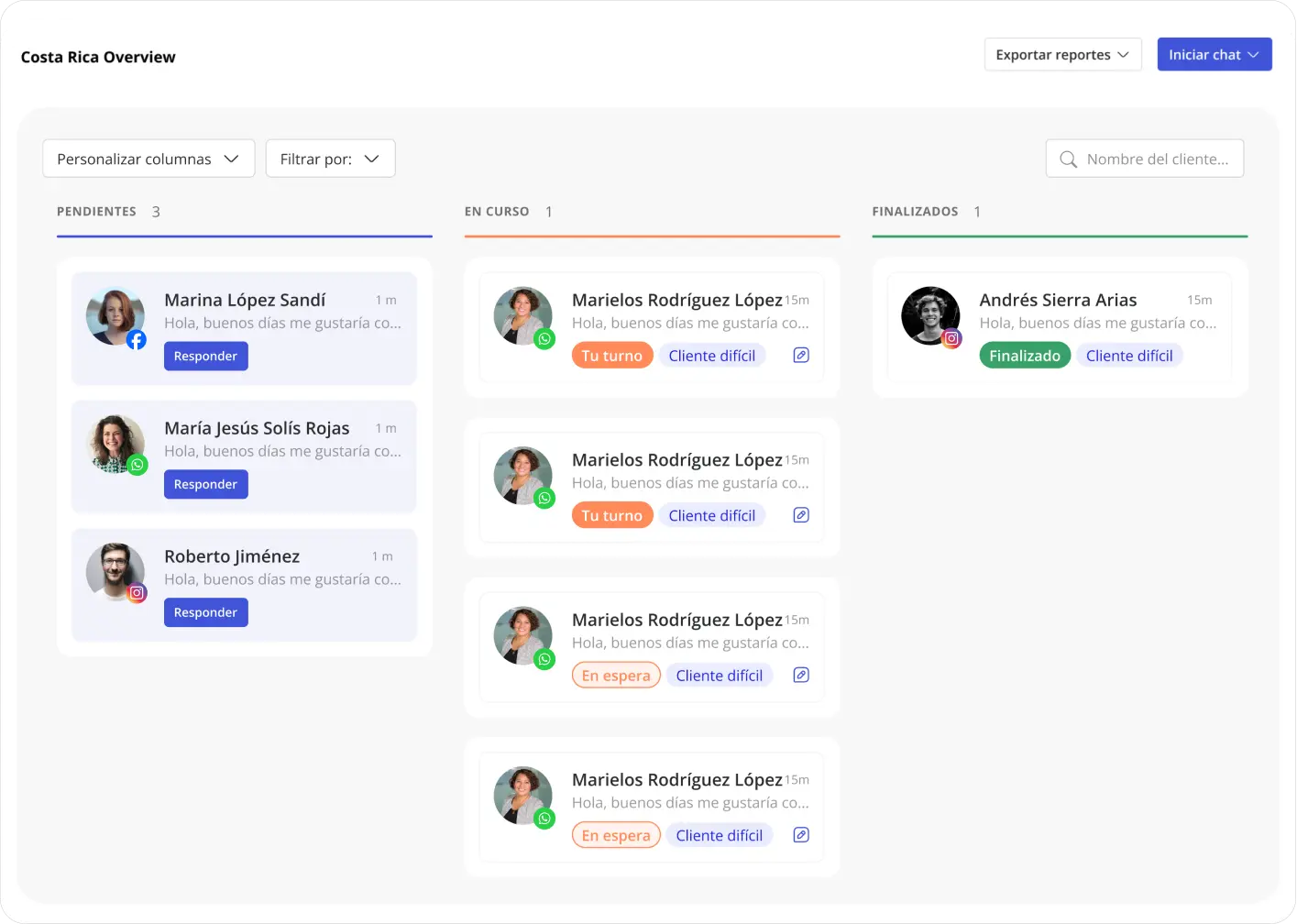Click the Costa Rica Overview title
The height and width of the screenshot is (924, 1297).
tap(98, 57)
